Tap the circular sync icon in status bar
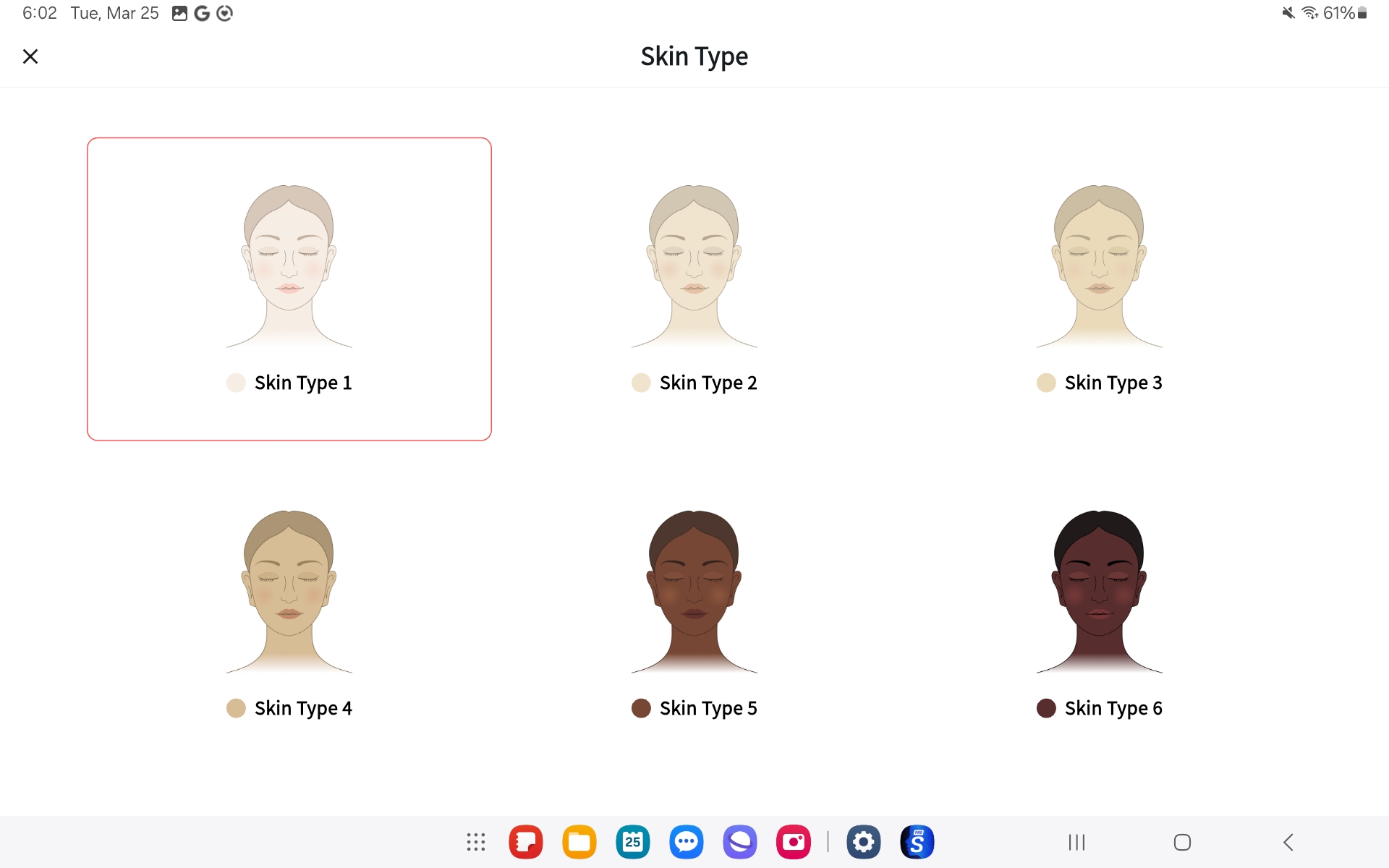The height and width of the screenshot is (868, 1389). [225, 13]
